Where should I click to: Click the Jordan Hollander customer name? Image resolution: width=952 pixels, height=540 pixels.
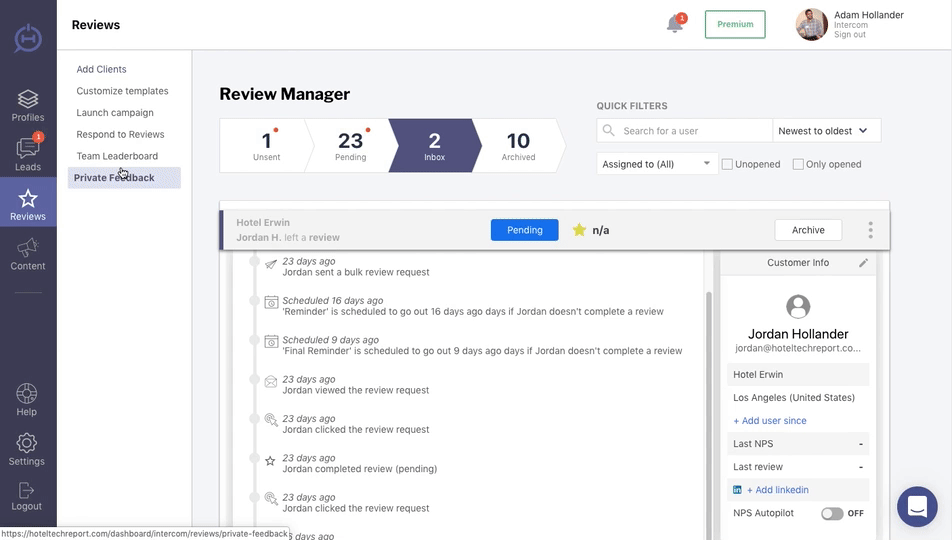pos(798,334)
